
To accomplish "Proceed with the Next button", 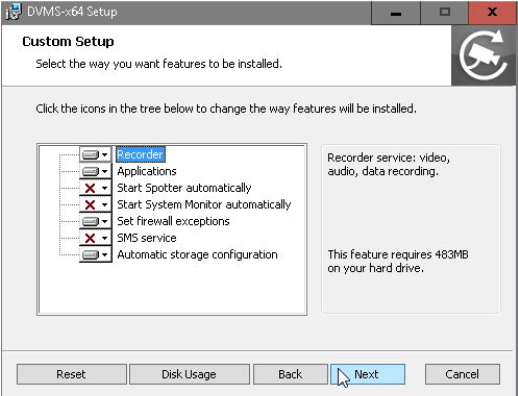I will (x=368, y=374).
